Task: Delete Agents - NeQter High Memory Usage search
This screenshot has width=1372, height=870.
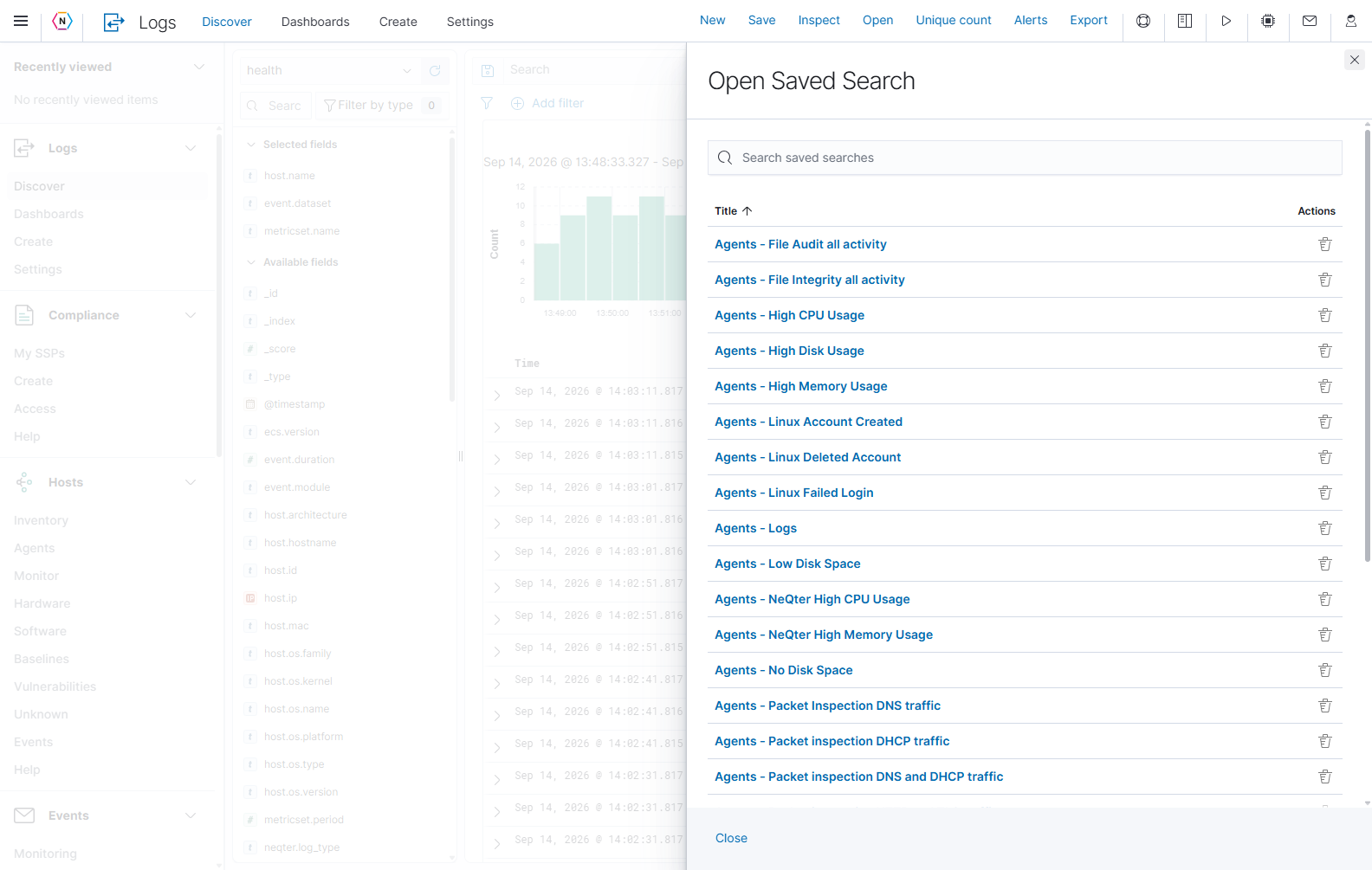Action: [x=1325, y=635]
